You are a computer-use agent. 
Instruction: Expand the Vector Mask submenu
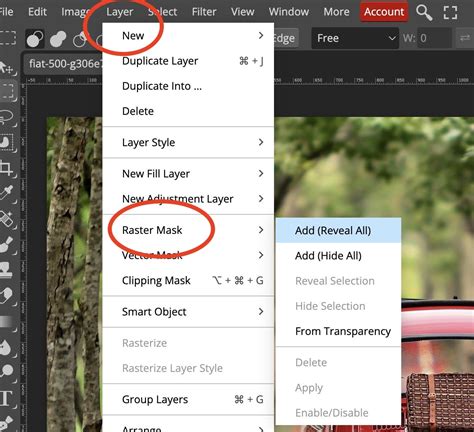pyautogui.click(x=188, y=255)
